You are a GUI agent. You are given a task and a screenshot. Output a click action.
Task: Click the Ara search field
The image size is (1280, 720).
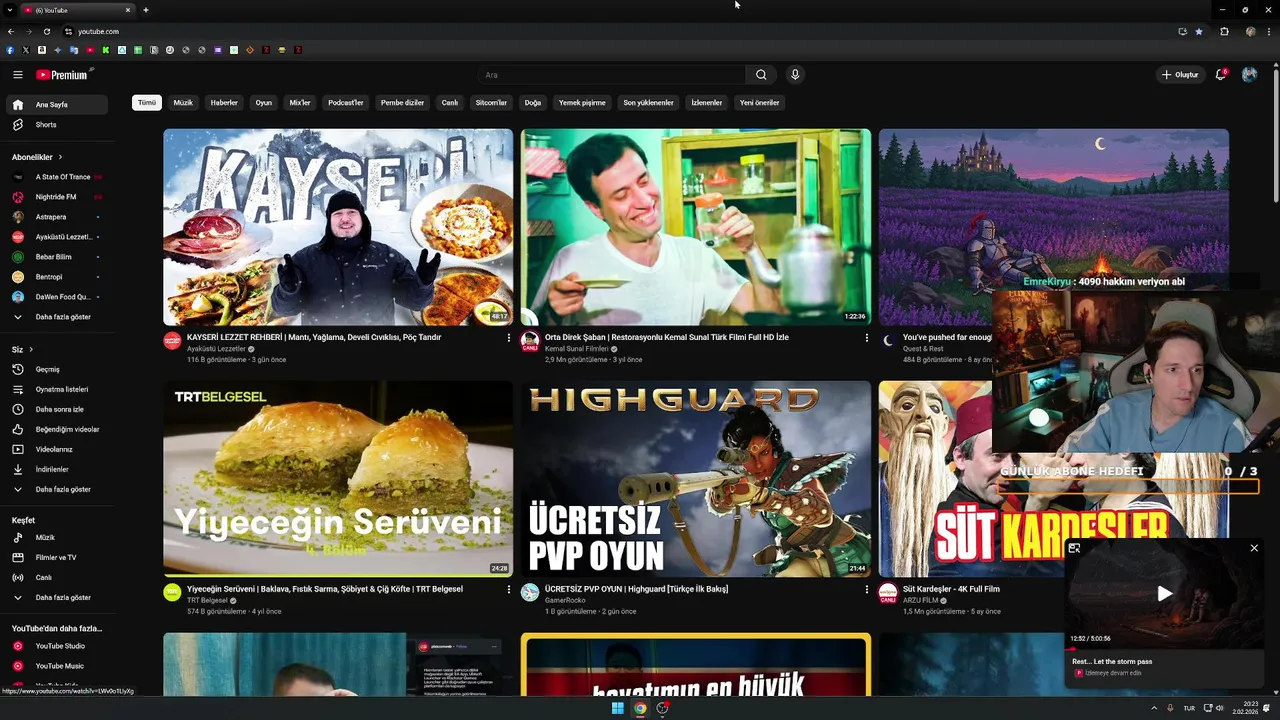coord(611,75)
